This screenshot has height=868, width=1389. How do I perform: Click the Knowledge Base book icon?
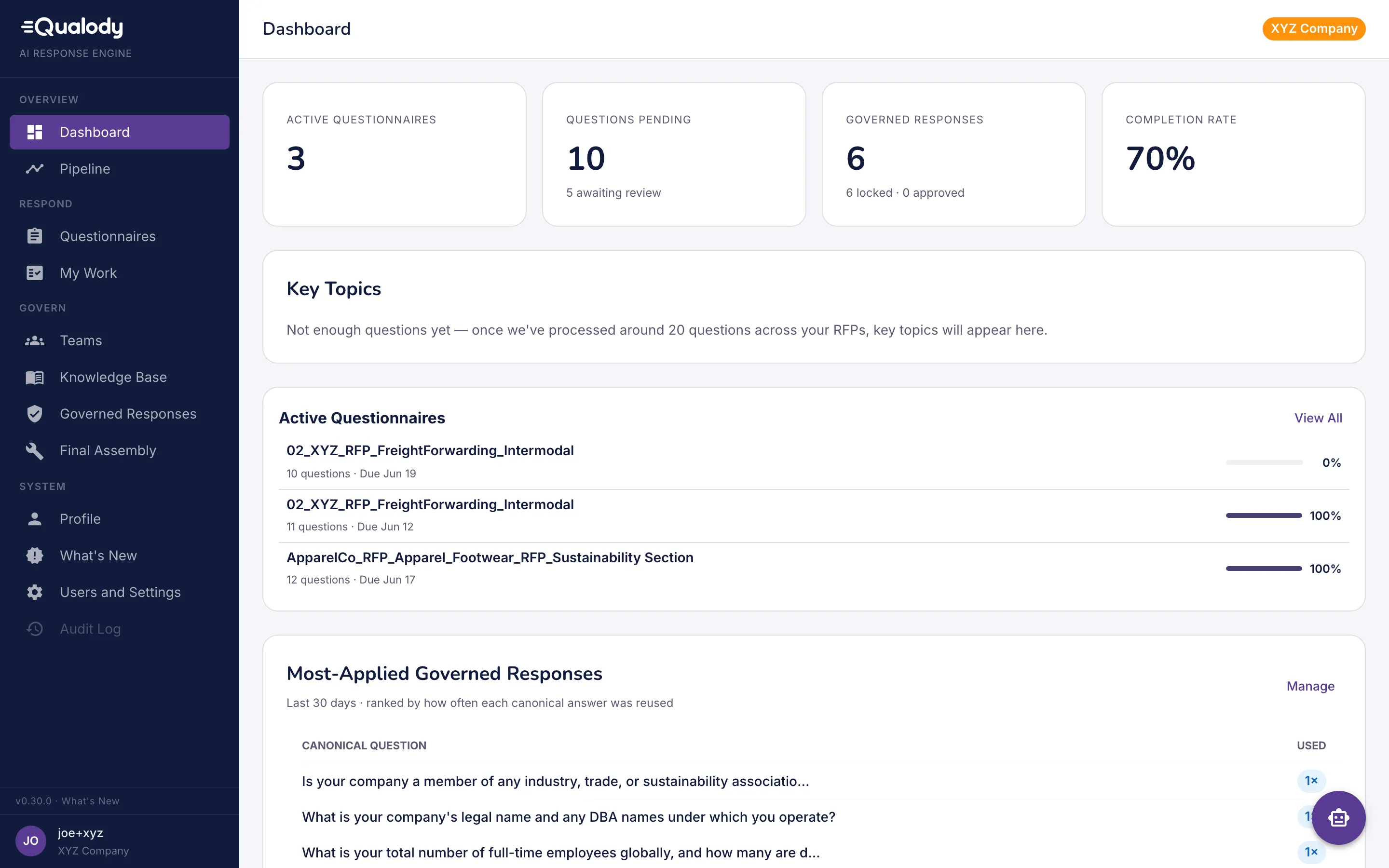tap(34, 377)
